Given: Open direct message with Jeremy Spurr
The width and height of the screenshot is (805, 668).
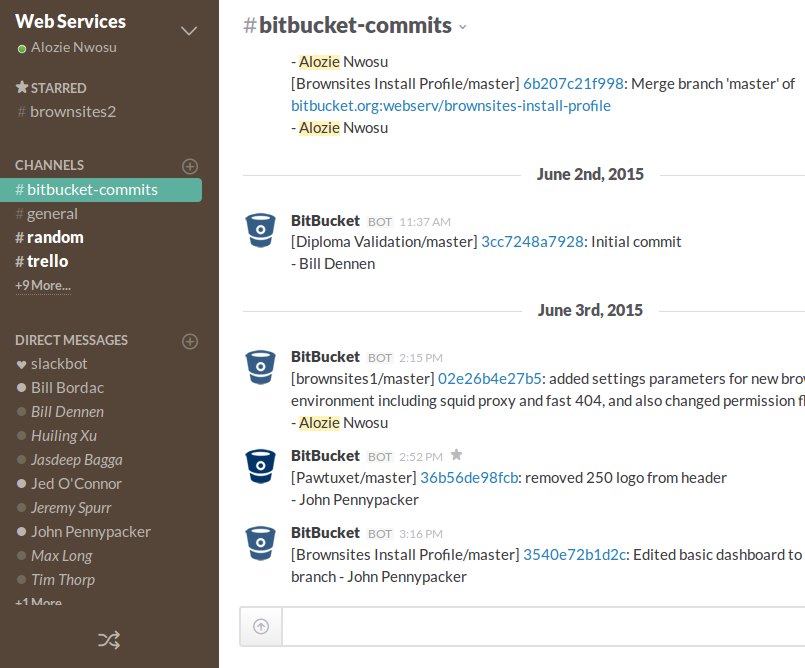Looking at the screenshot, I should pos(71,508).
